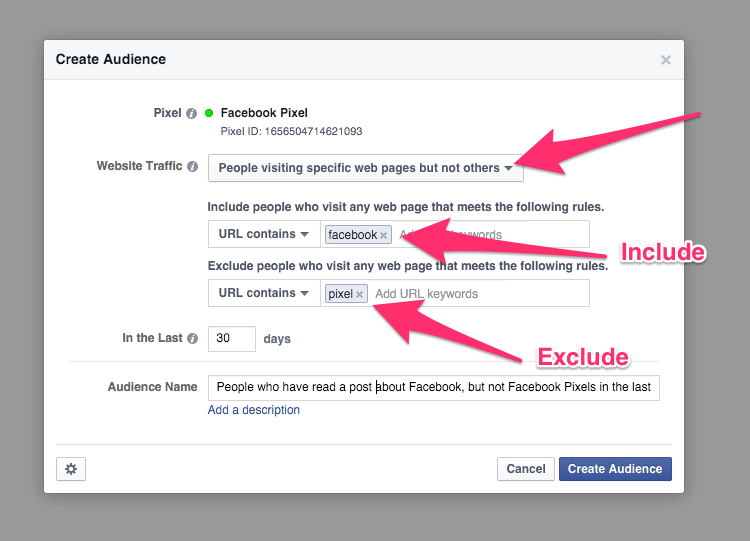Click the info icon next to Pixel
750x541 pixels.
191,113
